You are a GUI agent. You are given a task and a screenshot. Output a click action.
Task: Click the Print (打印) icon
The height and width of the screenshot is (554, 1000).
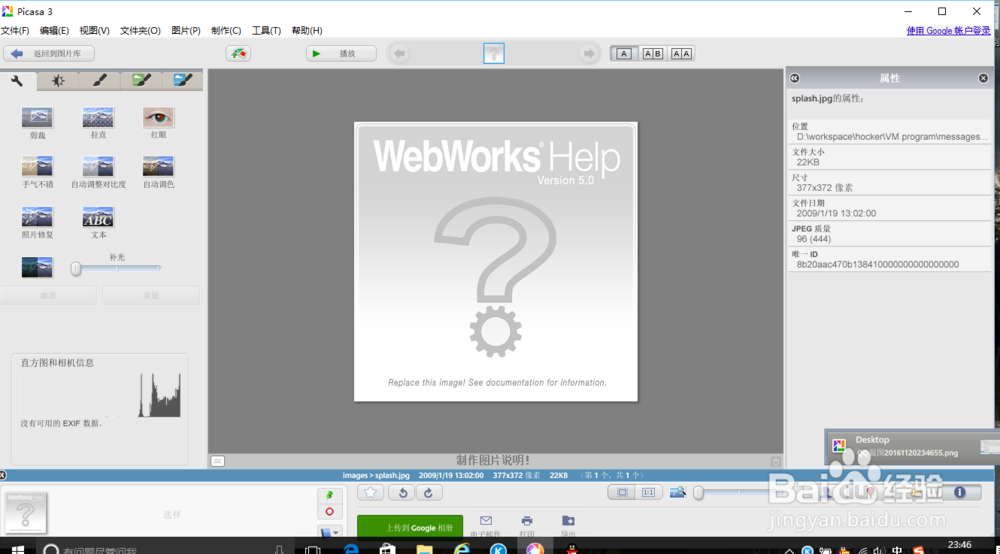tap(527, 526)
